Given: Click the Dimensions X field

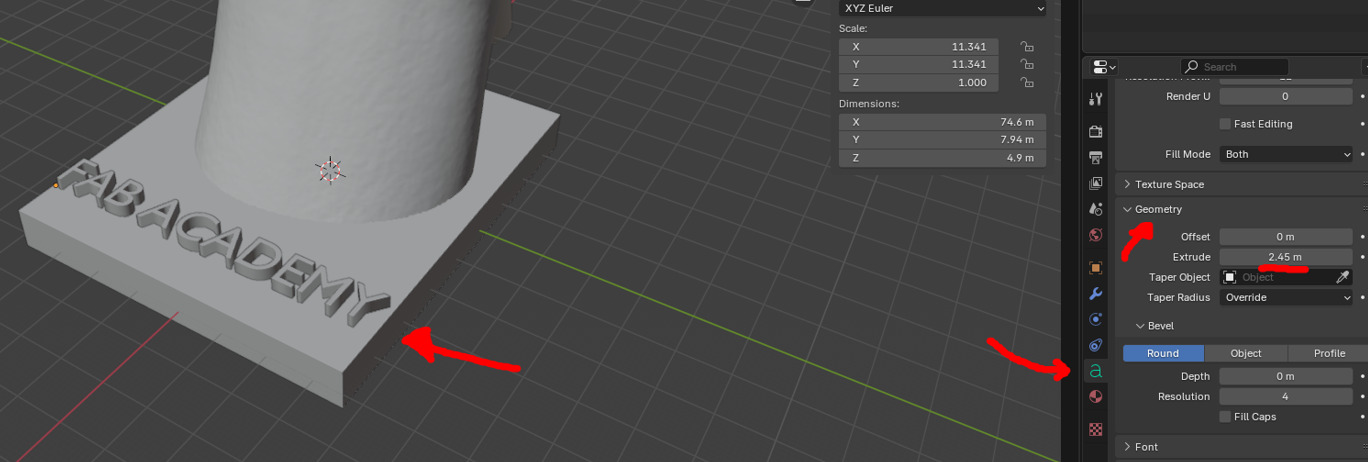Looking at the screenshot, I should tap(943, 122).
